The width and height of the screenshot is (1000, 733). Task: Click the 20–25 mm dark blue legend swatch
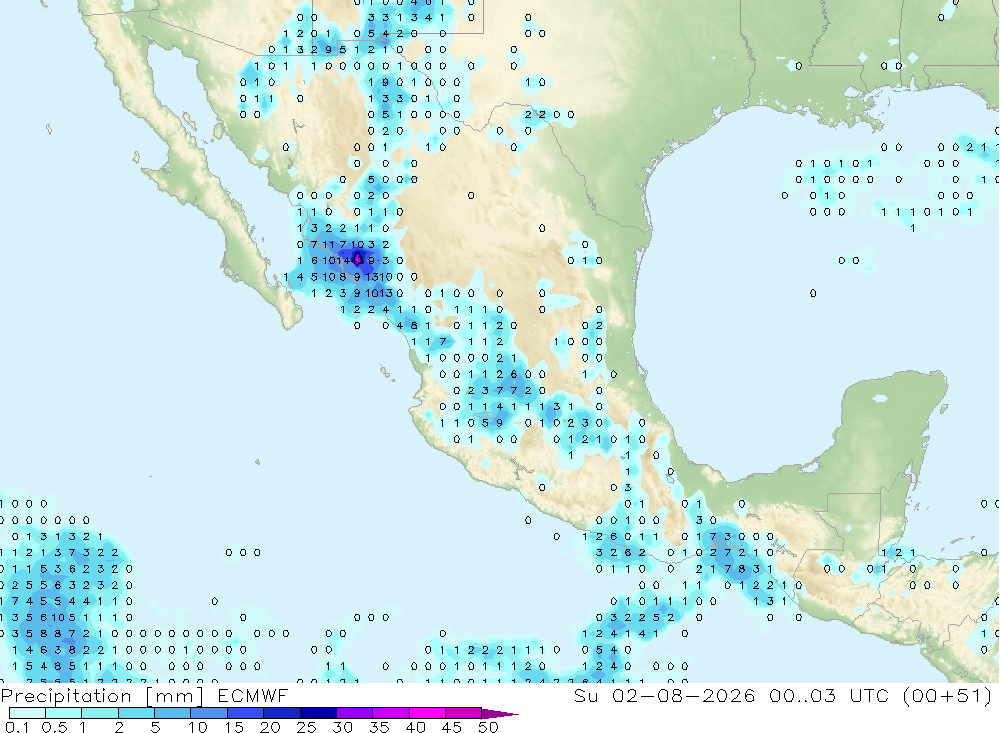[281, 713]
